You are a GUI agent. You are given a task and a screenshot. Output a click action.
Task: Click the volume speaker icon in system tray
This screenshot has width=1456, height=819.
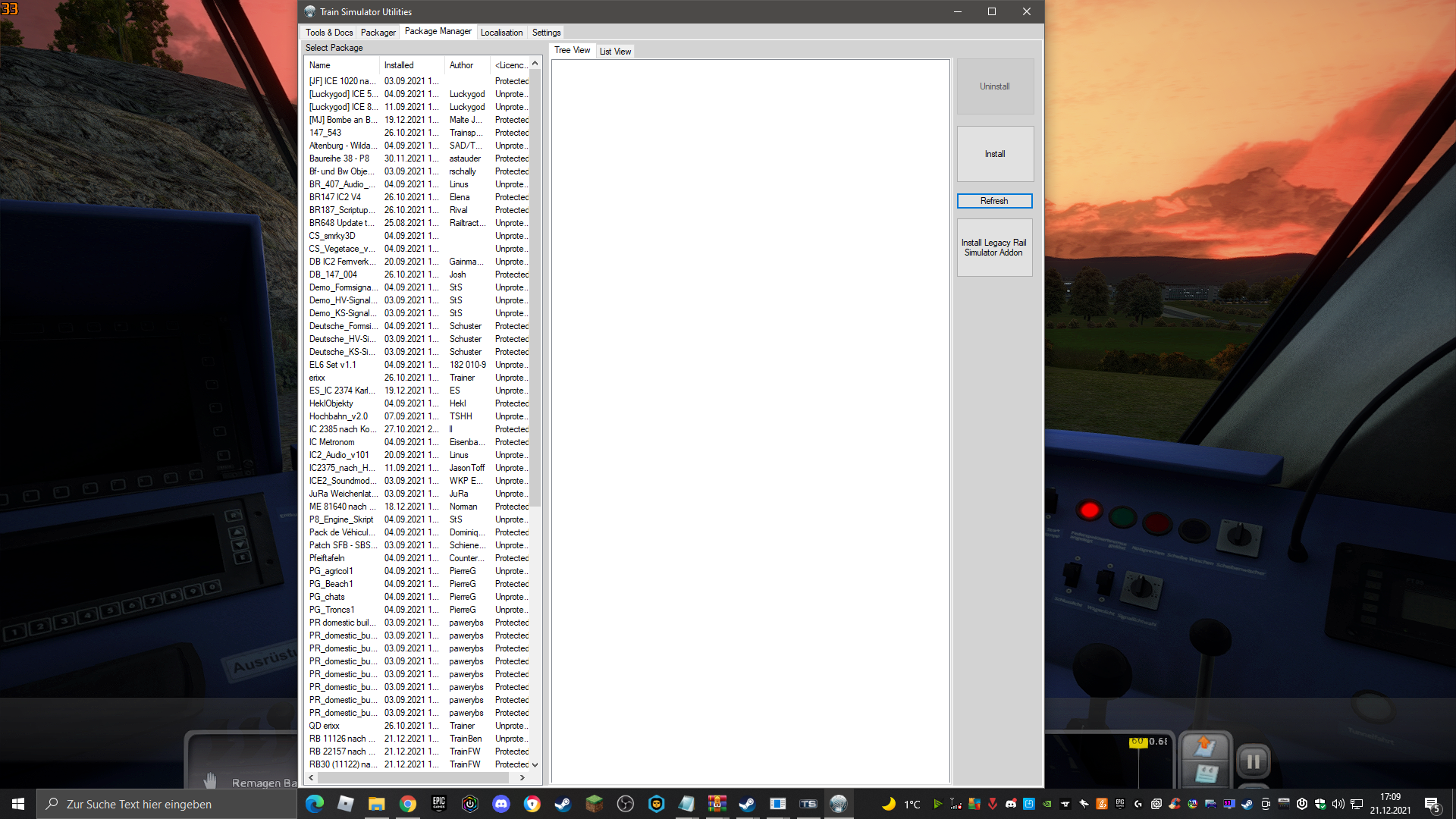tap(1338, 804)
